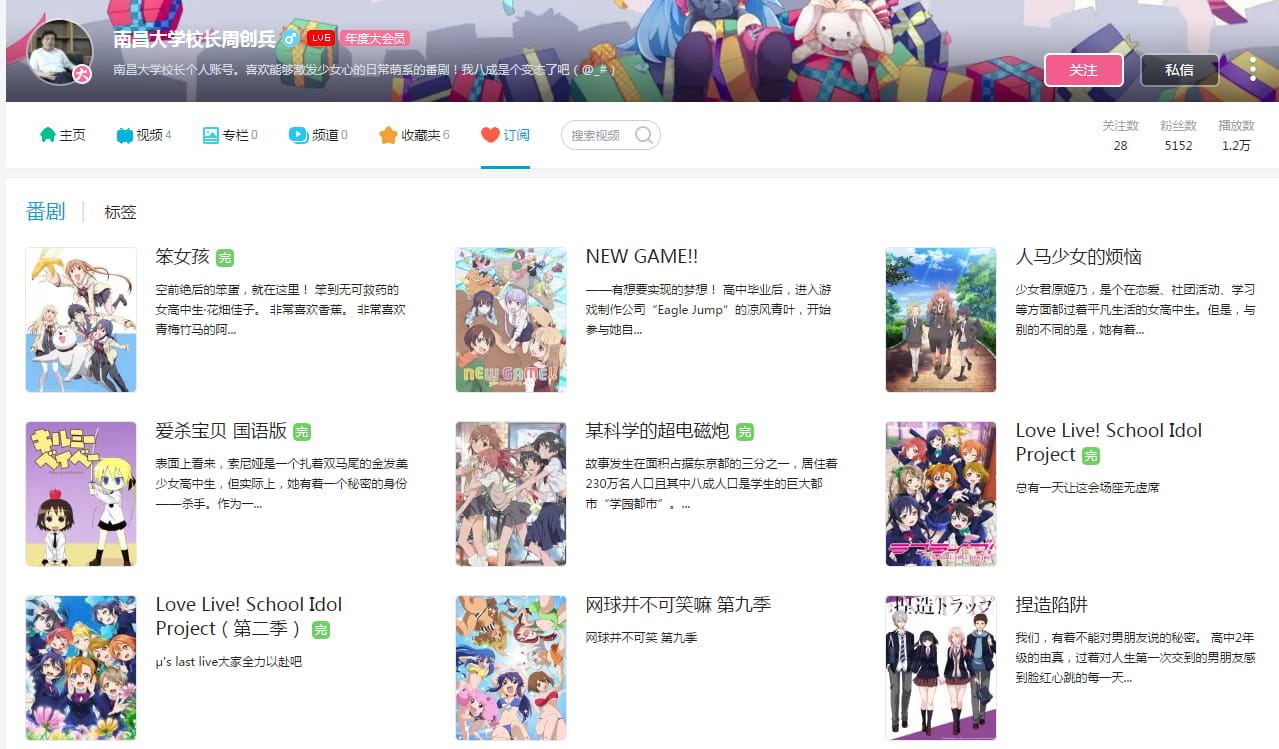This screenshot has height=749, width=1279.
Task: Go to the 主页 home tab icon
Action: (47, 135)
